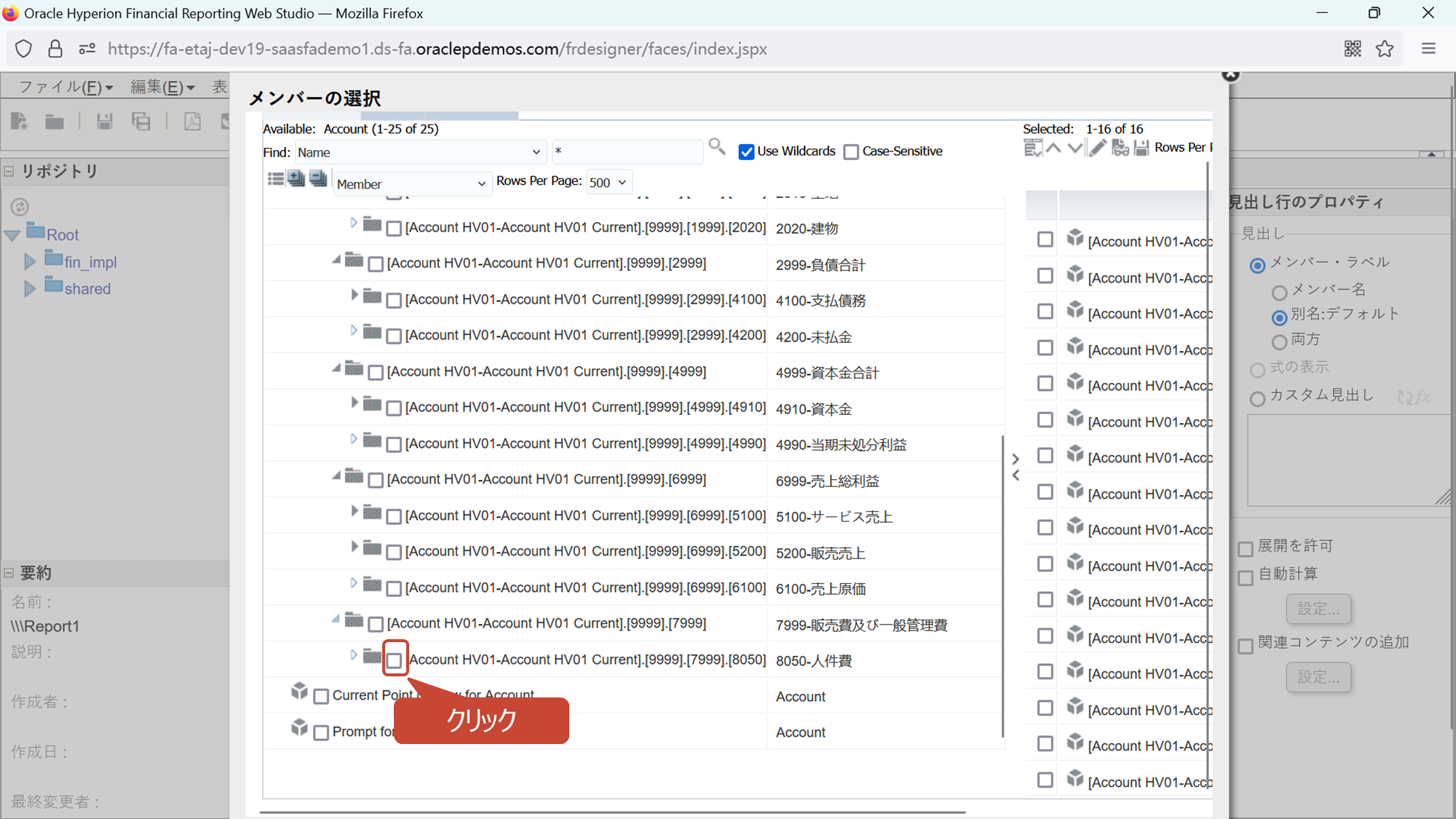This screenshot has height=819, width=1456.
Task: Click the expand all members icon
Action: click(296, 178)
